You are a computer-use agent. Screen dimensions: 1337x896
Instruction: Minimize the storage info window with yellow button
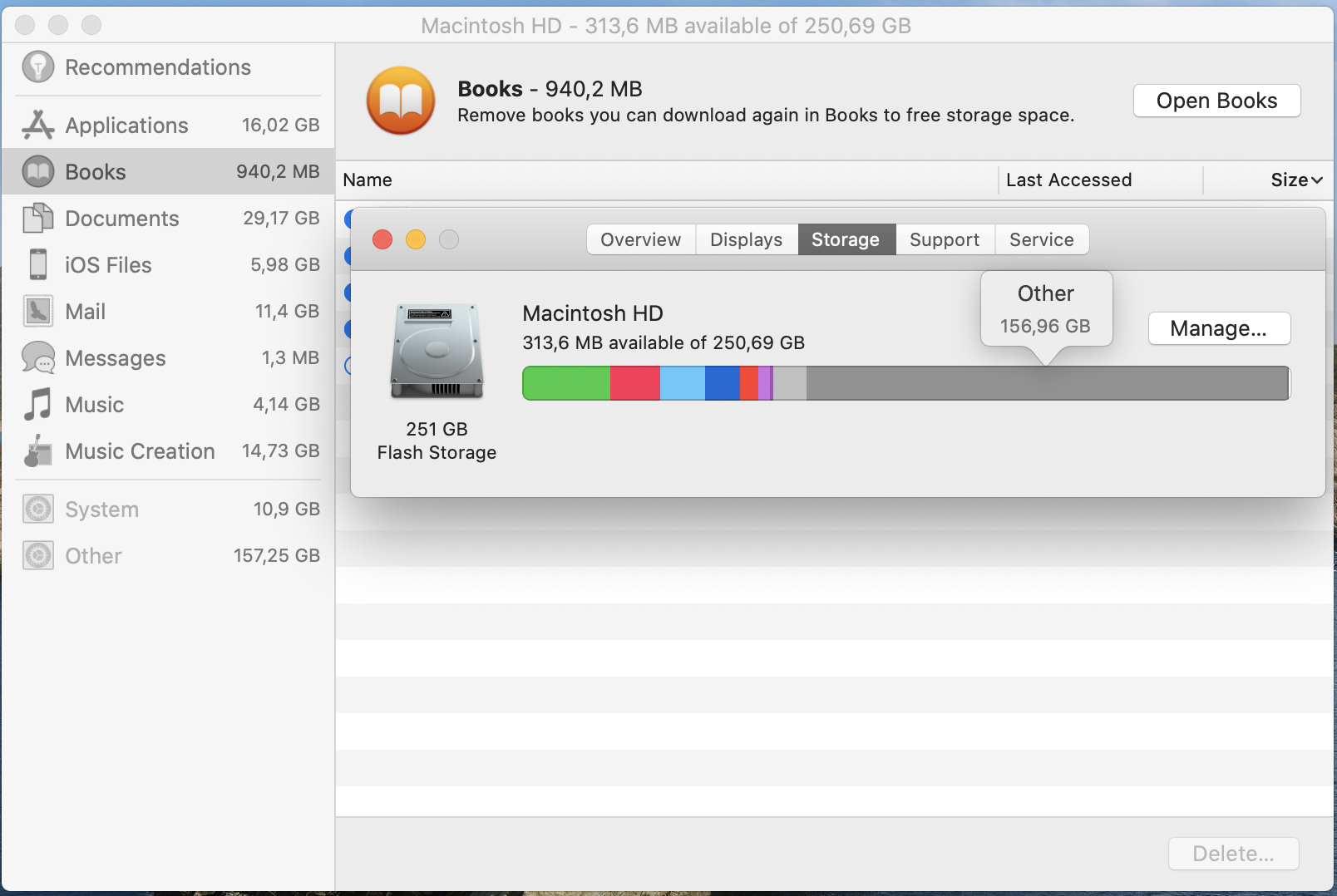tap(416, 240)
